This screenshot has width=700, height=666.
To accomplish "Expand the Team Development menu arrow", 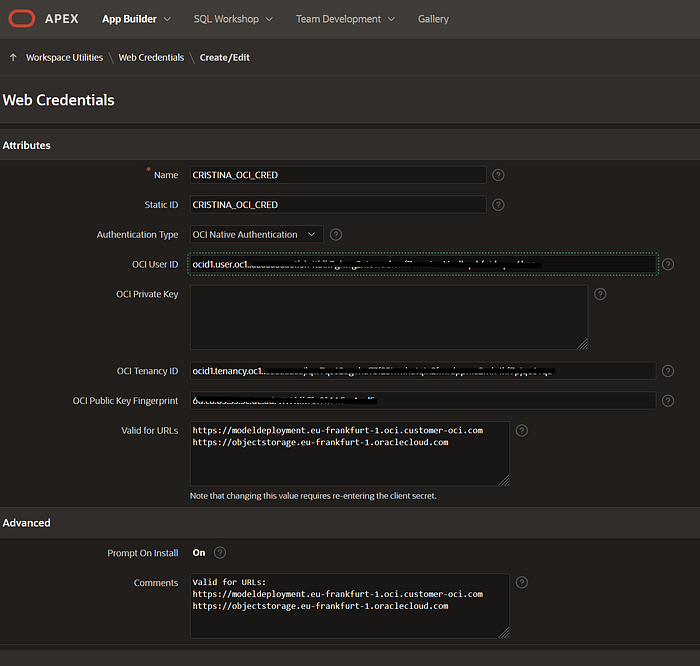I will click(x=391, y=19).
